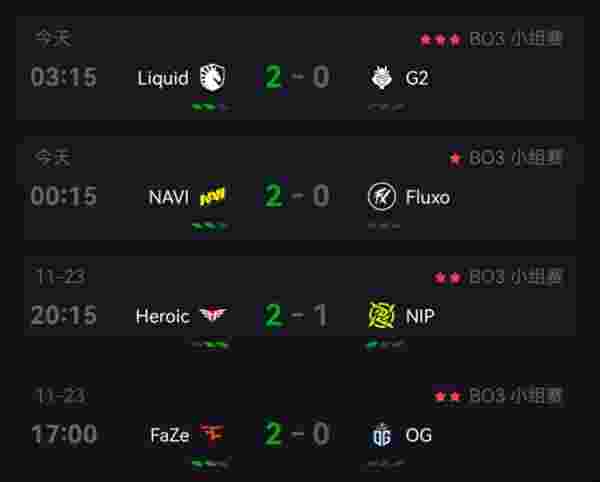
Task: Click the FaZe red logo icon
Action: [211, 434]
